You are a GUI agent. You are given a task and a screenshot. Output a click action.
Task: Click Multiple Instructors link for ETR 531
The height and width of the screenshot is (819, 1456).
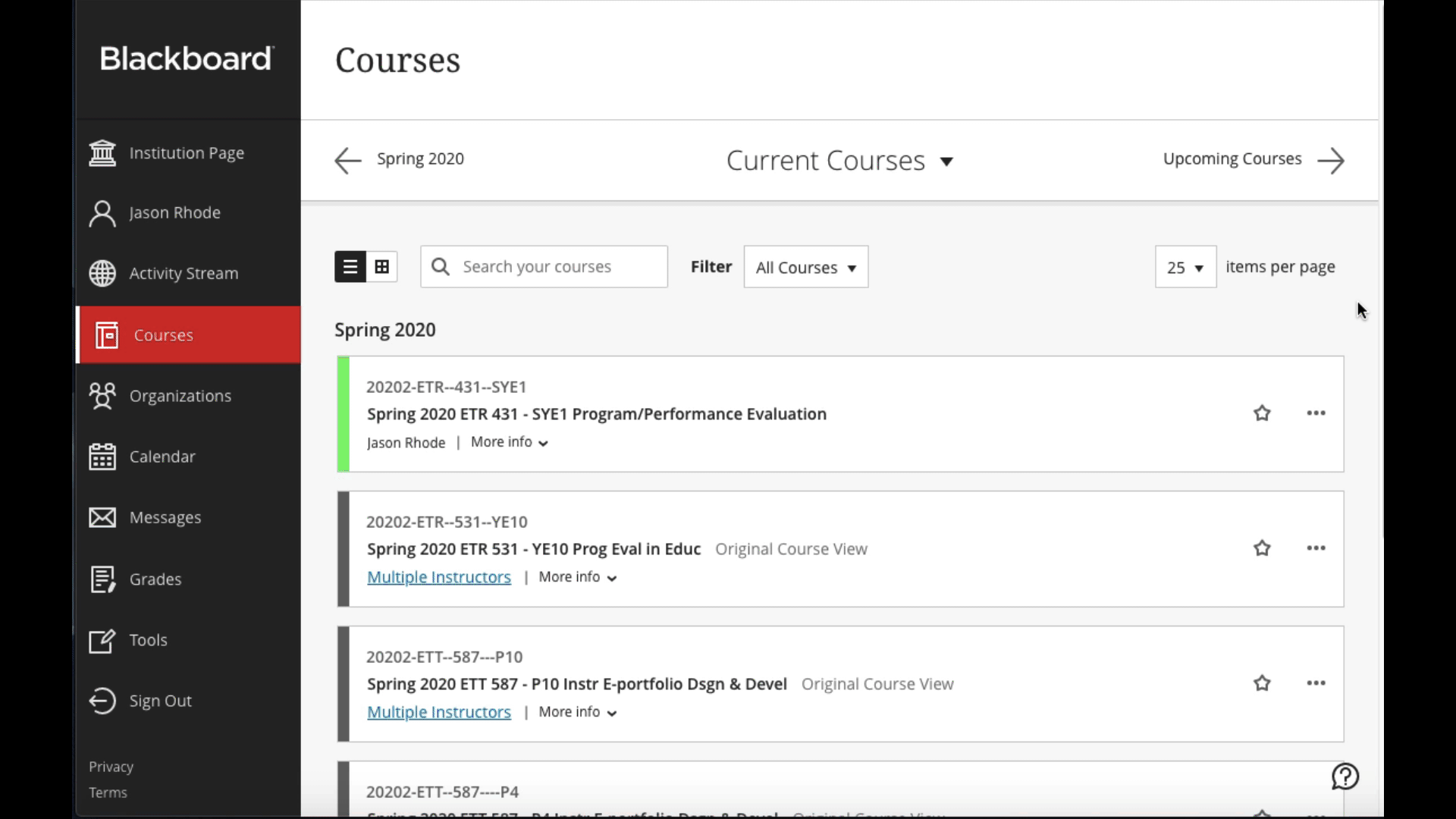[439, 577]
